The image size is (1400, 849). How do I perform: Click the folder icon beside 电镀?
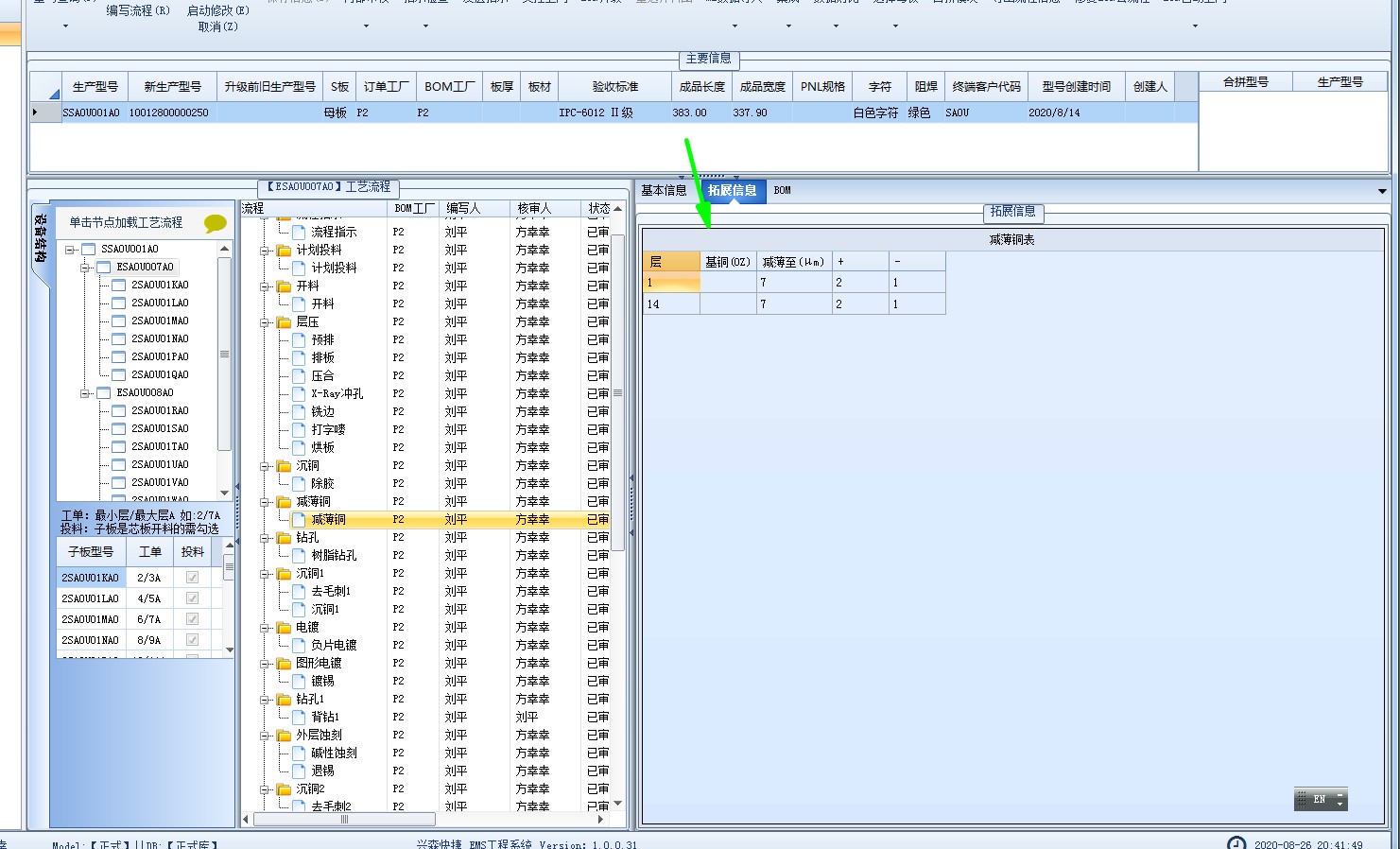coord(284,628)
